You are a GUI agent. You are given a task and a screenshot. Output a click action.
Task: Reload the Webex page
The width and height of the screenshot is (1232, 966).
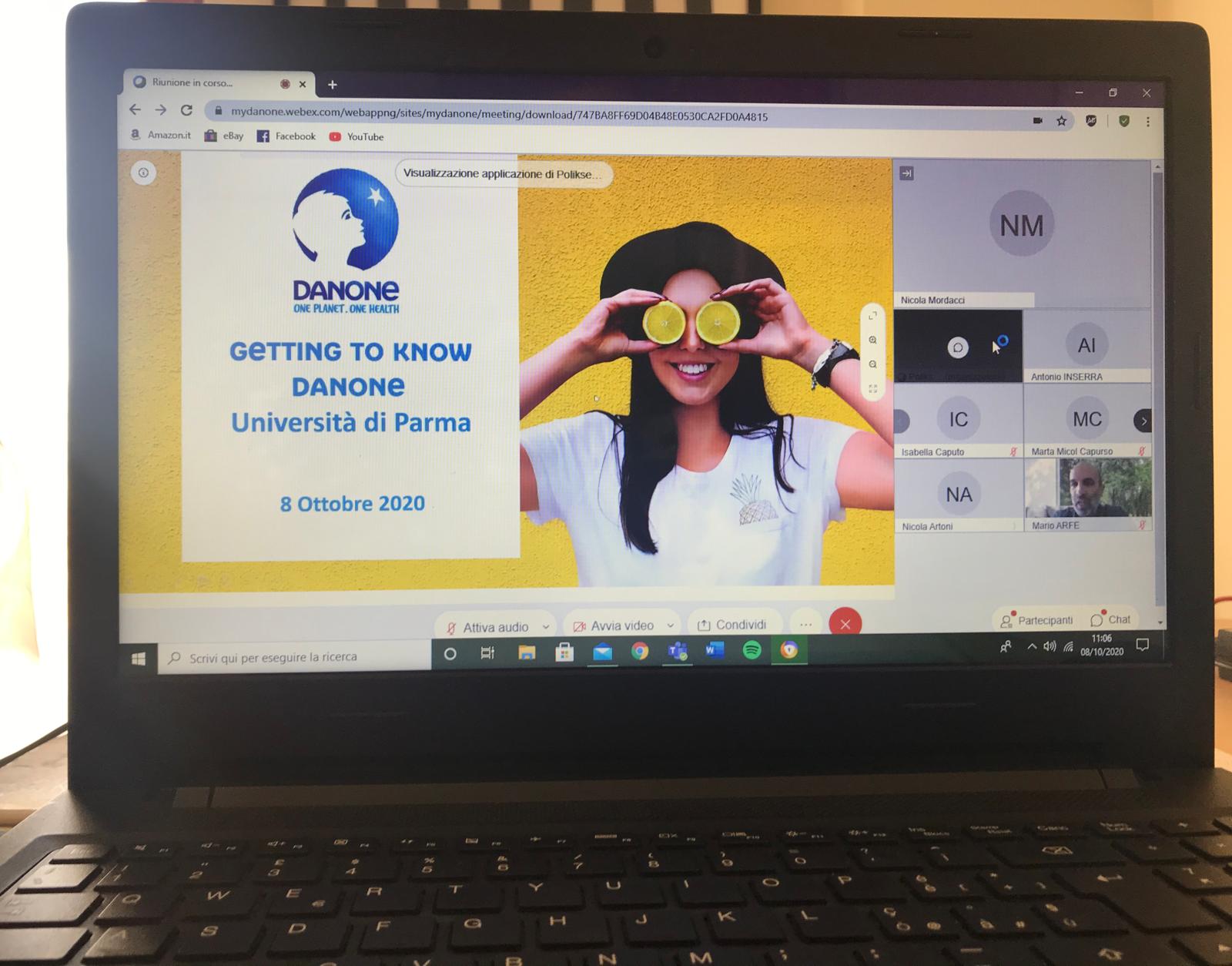tap(186, 110)
